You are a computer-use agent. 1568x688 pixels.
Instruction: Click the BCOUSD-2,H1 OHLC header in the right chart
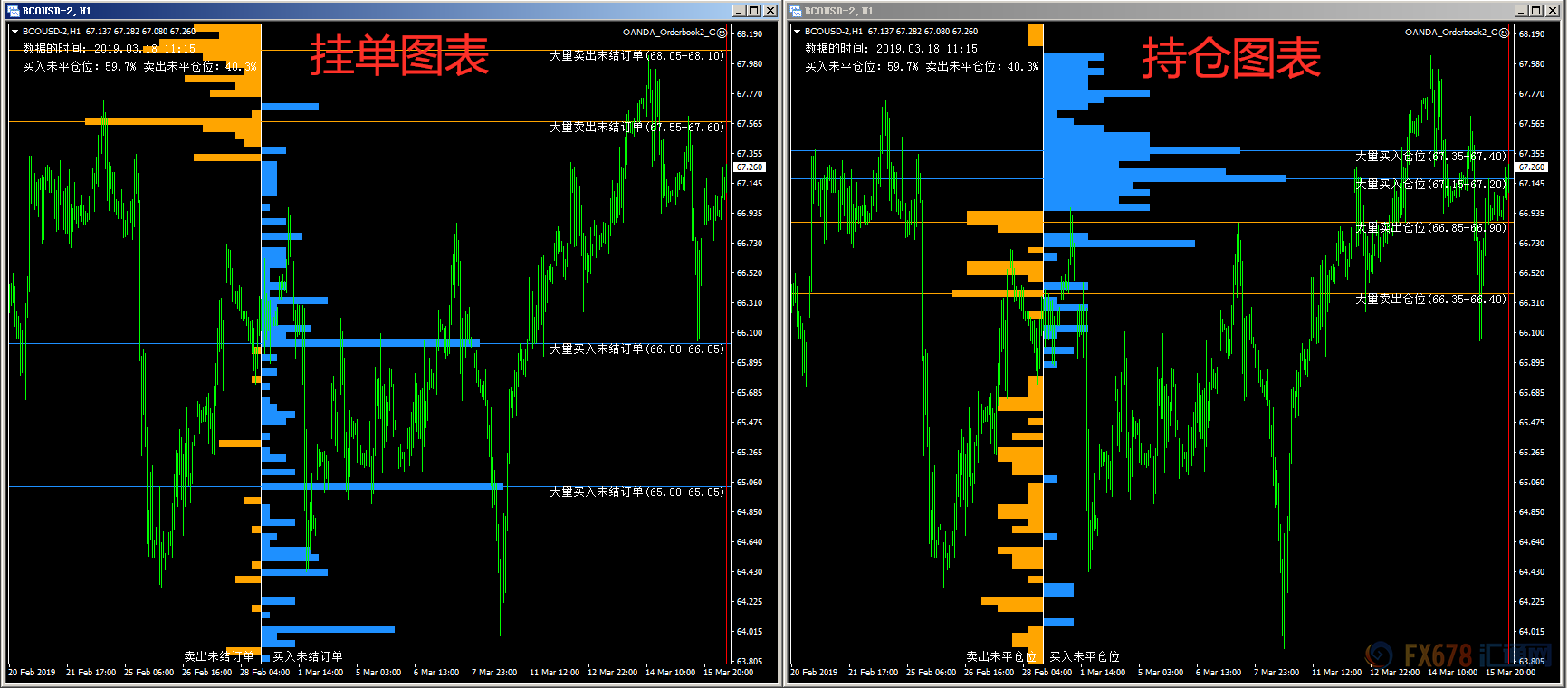(x=891, y=32)
